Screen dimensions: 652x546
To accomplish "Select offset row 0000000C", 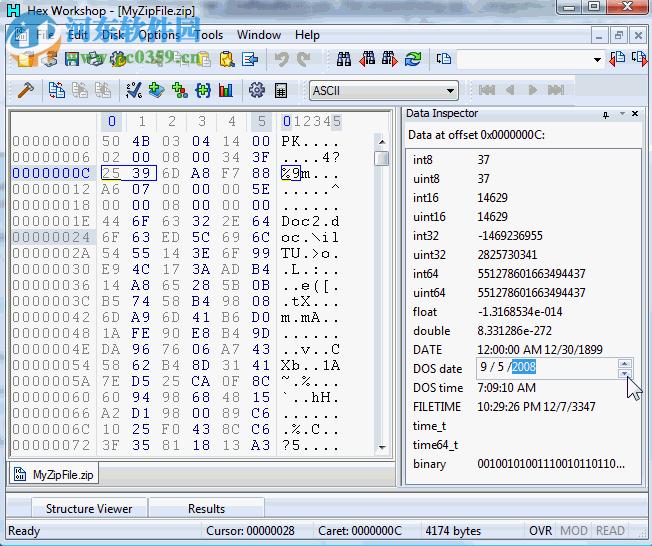I will point(51,173).
